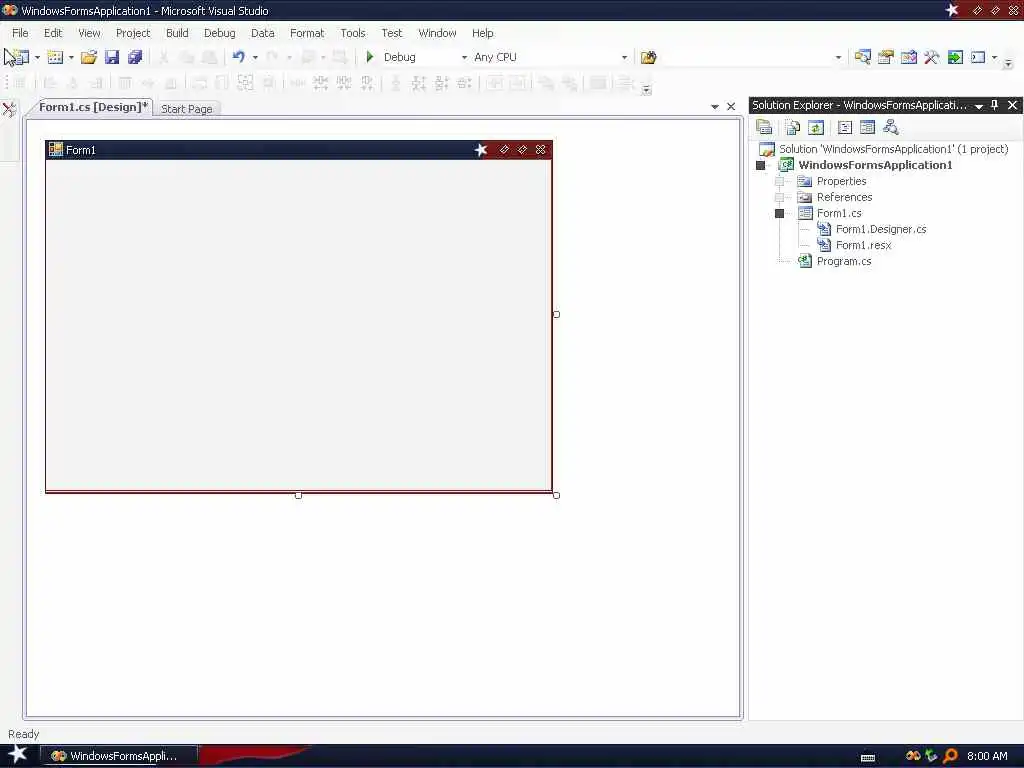
Task: Select the Form1.cs [Design] tab
Action: coord(93,107)
